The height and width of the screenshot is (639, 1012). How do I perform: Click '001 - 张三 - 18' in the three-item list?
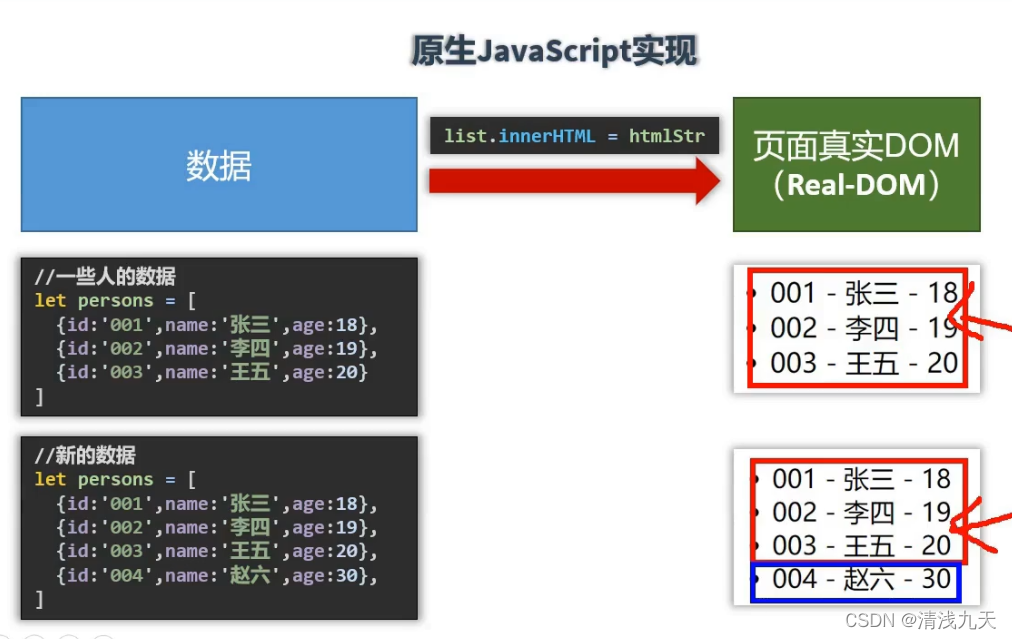point(863,293)
